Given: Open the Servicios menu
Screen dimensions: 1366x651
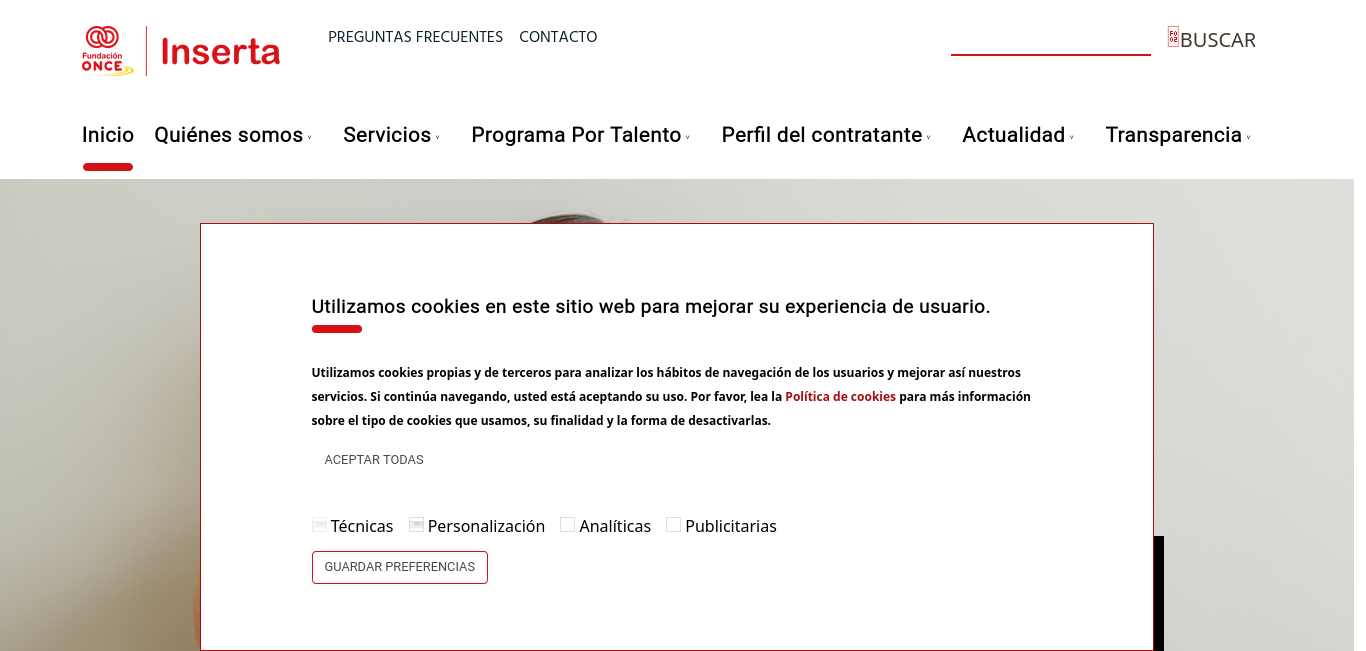Looking at the screenshot, I should 387,135.
